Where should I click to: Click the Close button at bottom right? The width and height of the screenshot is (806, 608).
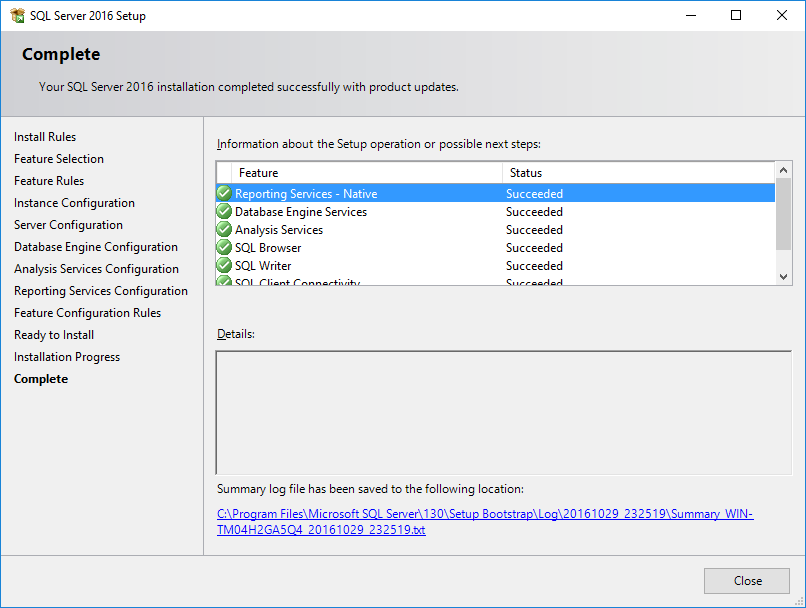(746, 581)
